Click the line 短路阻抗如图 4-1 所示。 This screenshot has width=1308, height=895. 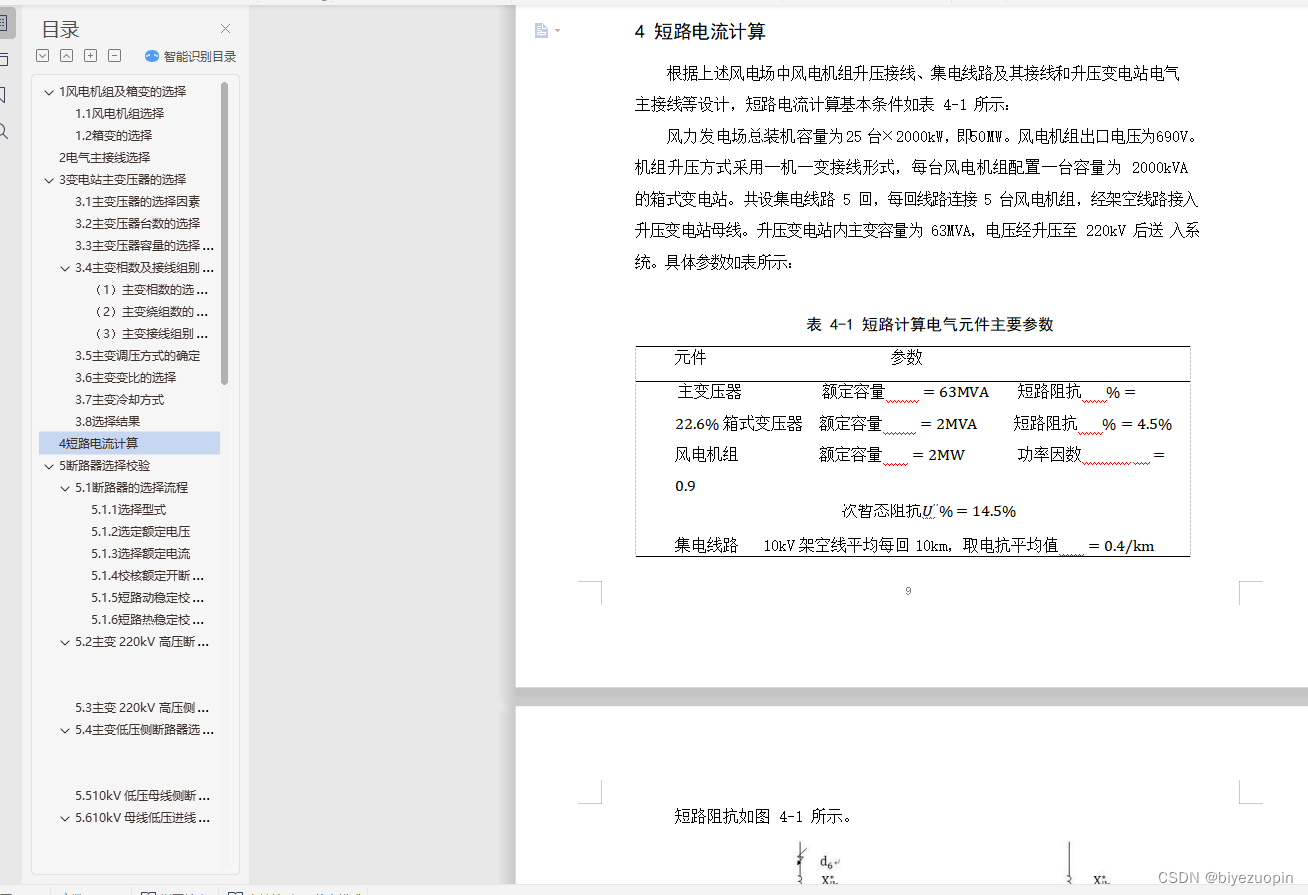click(x=764, y=816)
